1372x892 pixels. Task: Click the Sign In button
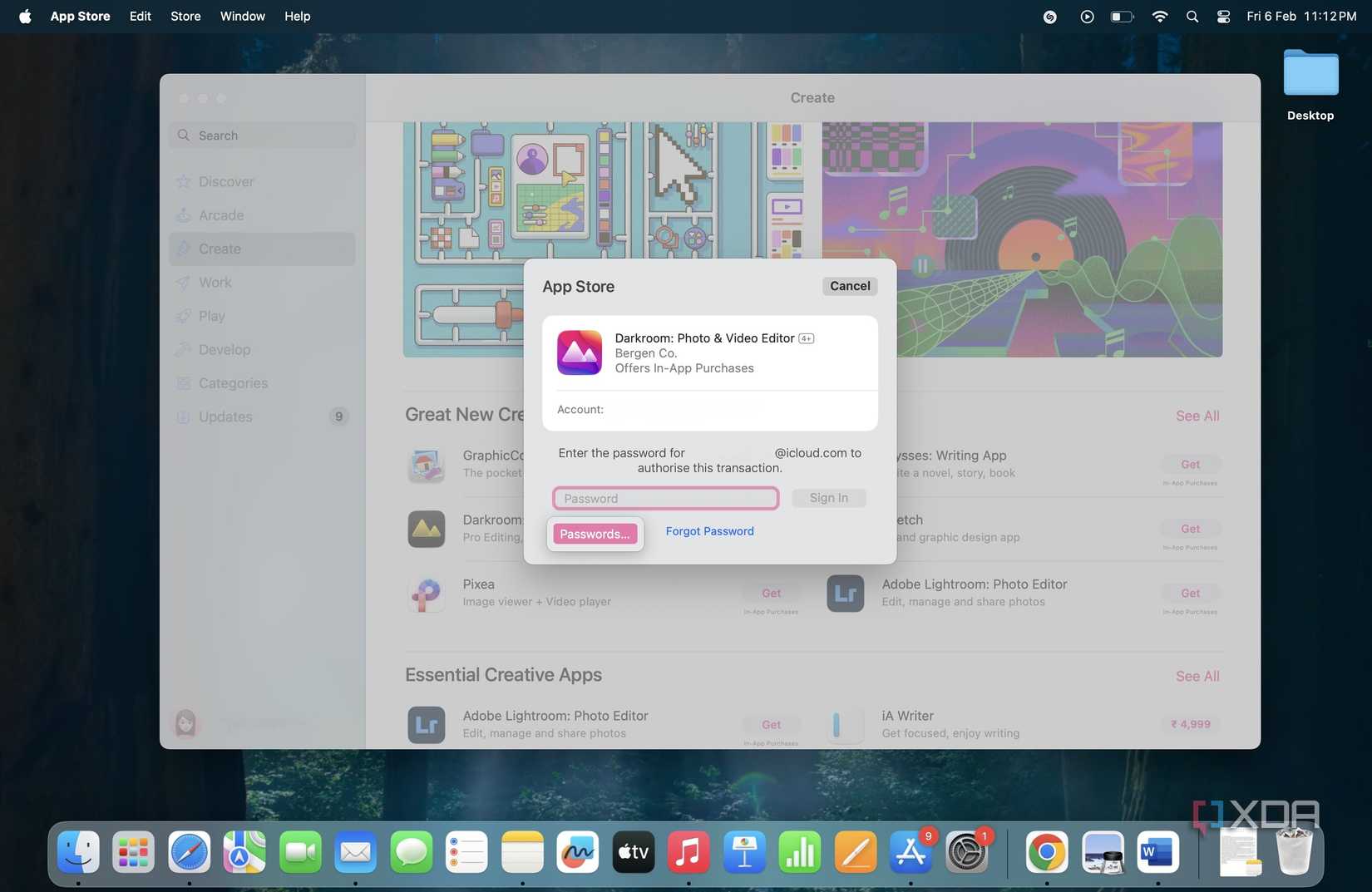pos(829,498)
